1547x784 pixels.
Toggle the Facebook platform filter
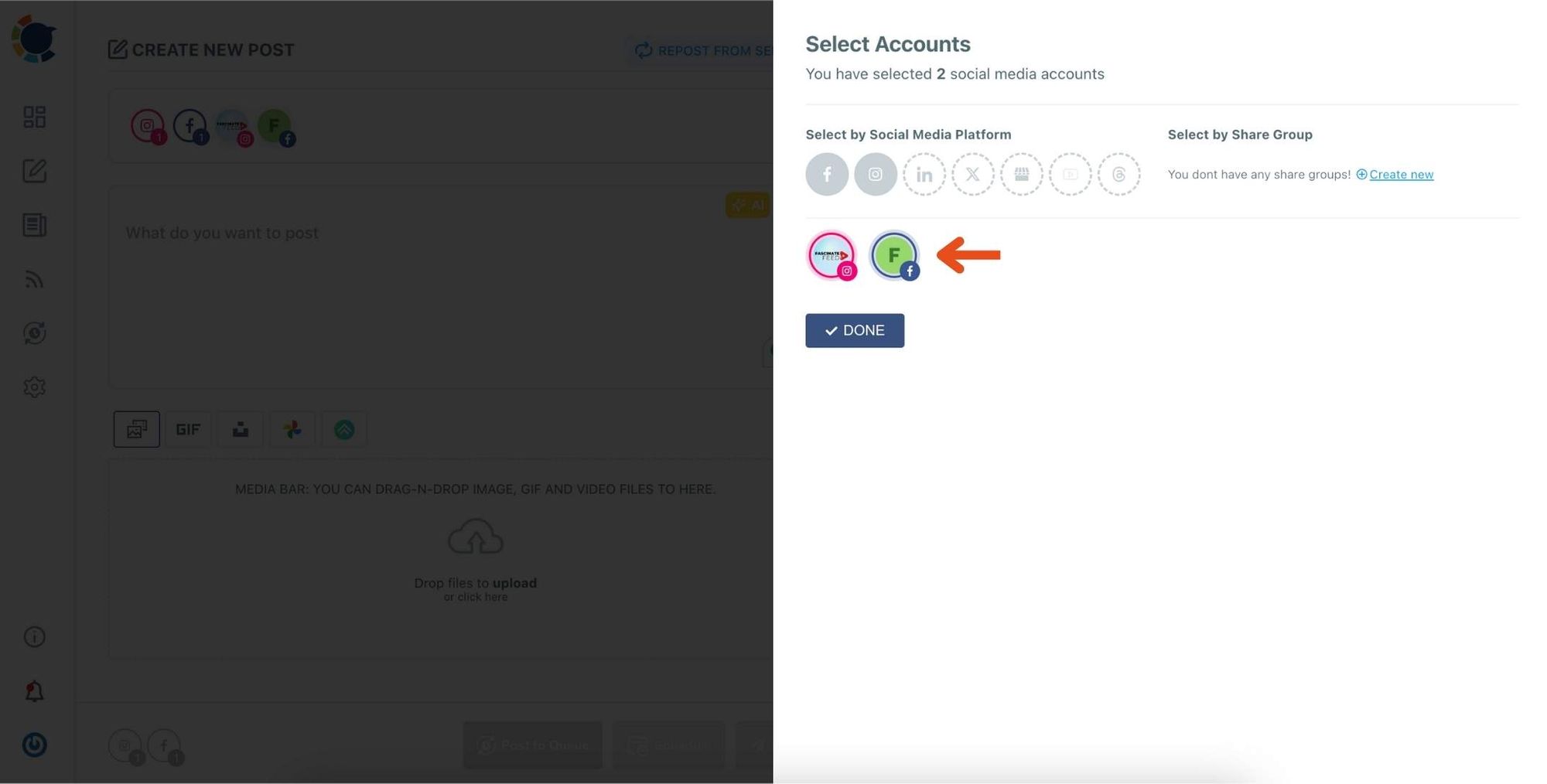coord(827,174)
